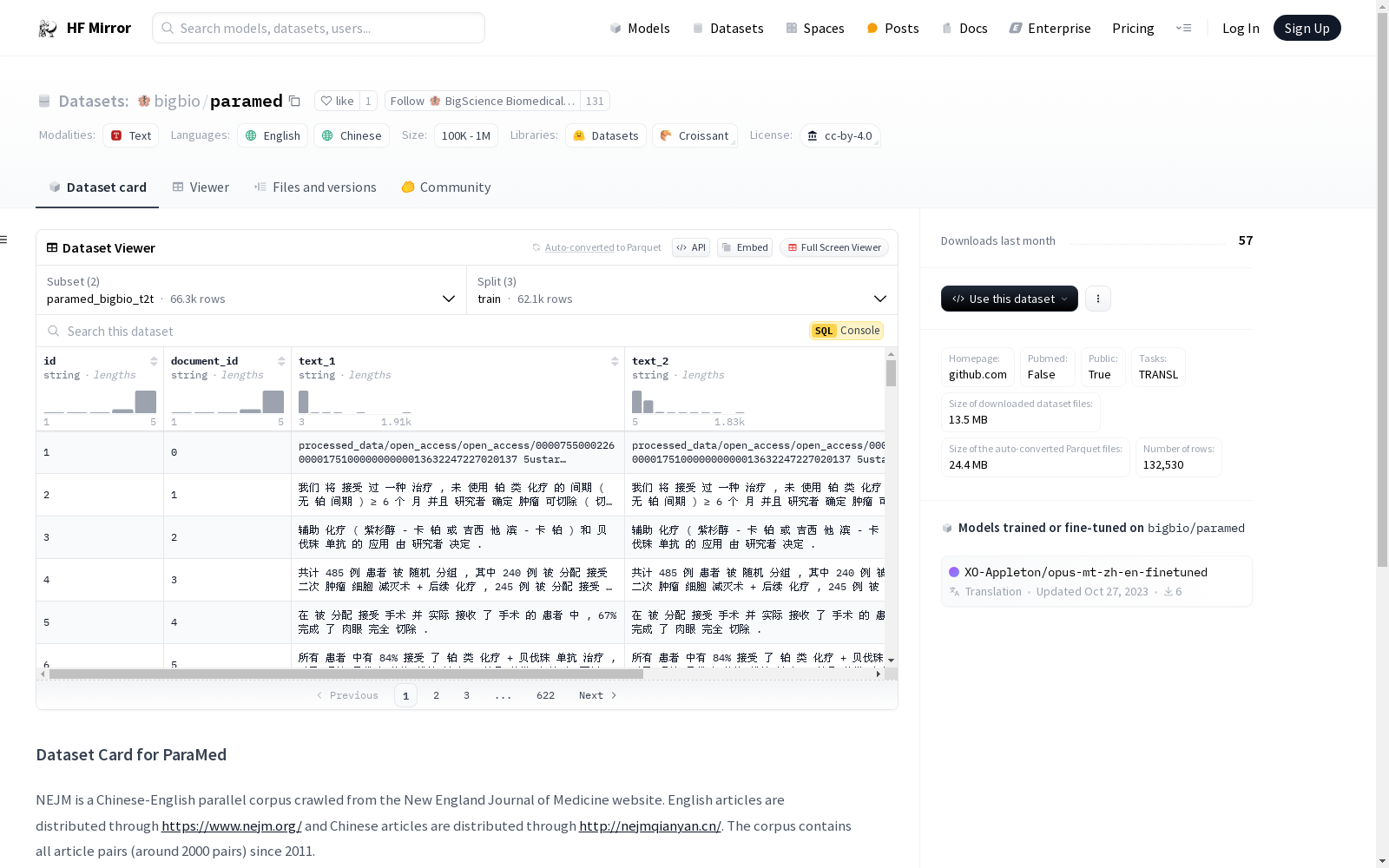Viewport: 1389px width, 868px height.
Task: Copy the dataset name with the copy icon
Action: point(294,101)
